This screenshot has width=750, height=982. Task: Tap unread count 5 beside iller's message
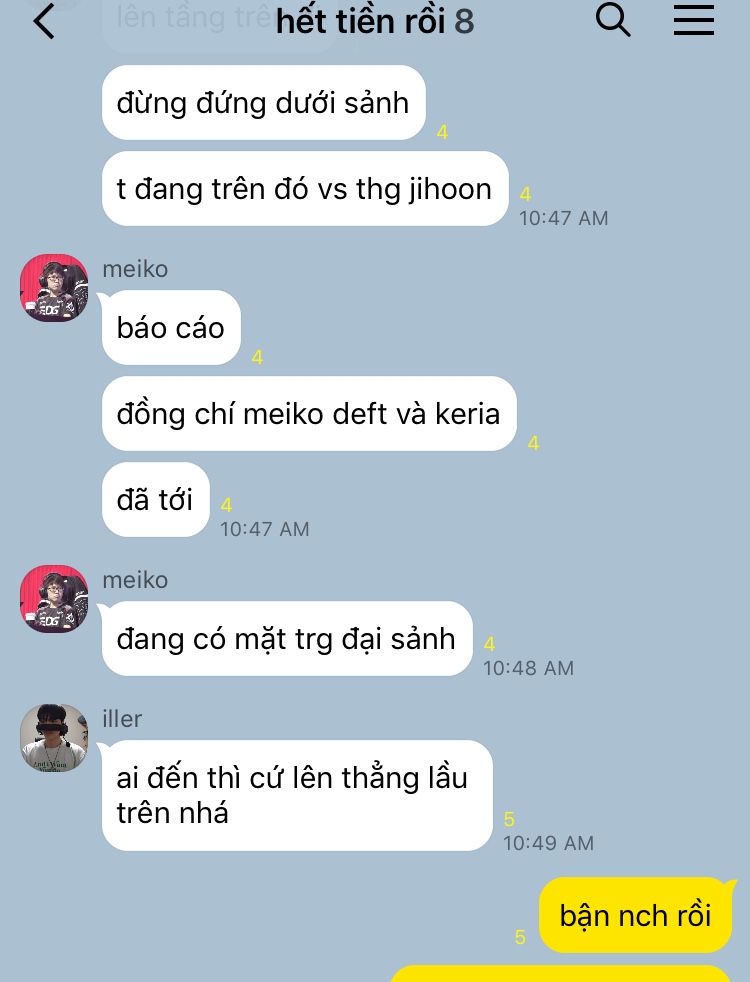(509, 819)
